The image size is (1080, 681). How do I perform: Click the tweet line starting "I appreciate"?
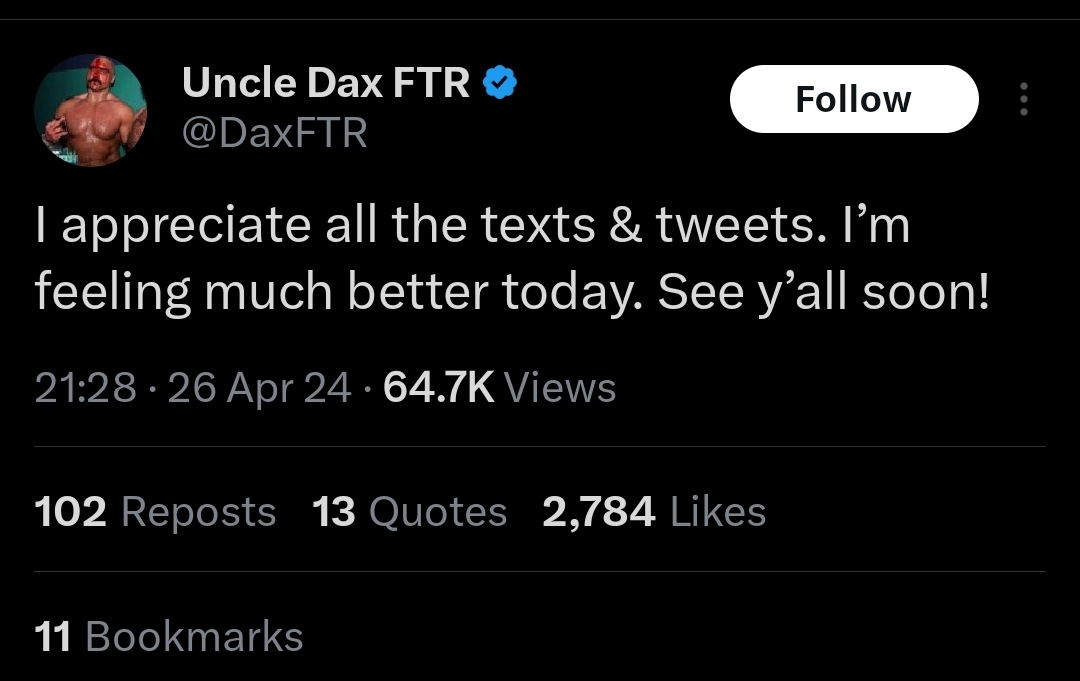[472, 226]
